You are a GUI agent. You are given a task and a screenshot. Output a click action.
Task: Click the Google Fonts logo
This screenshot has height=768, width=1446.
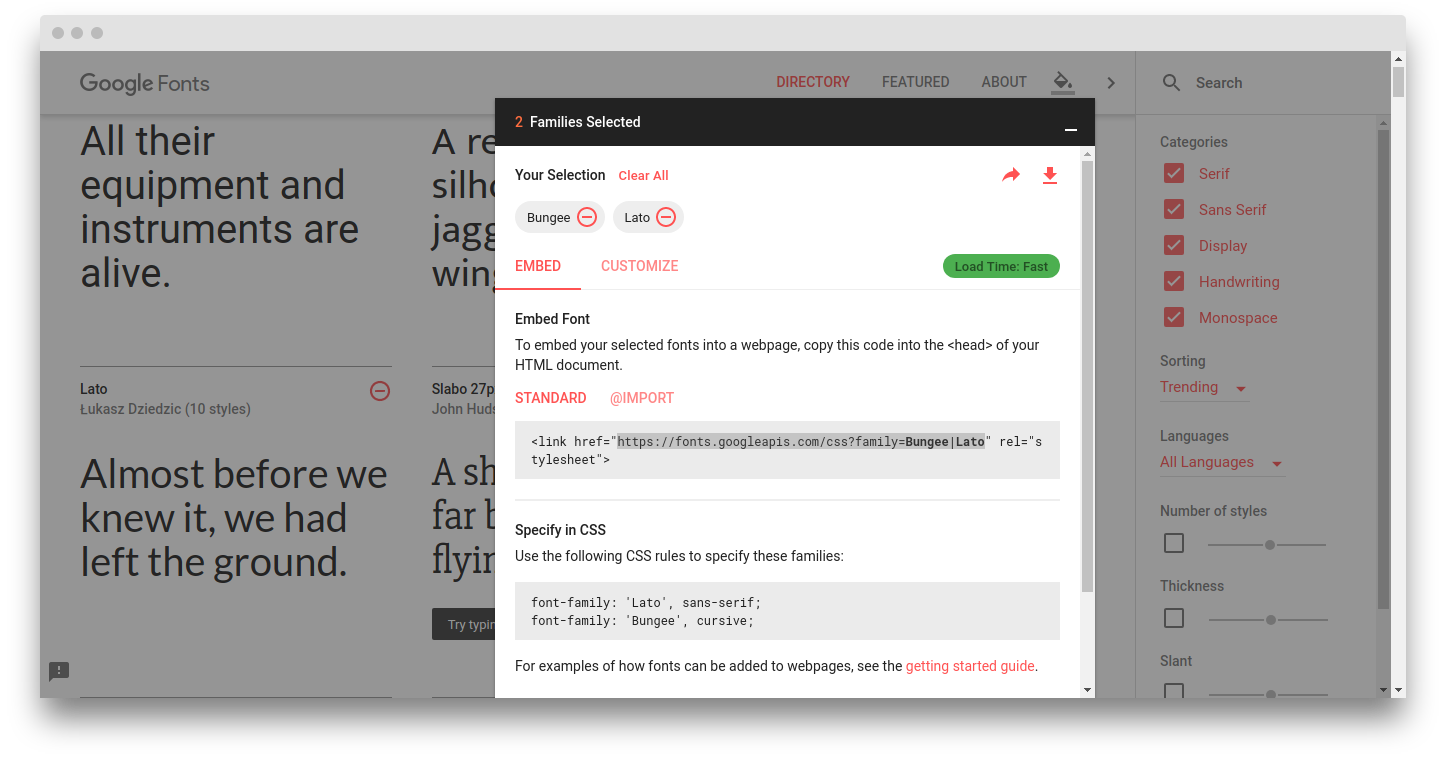coord(145,83)
